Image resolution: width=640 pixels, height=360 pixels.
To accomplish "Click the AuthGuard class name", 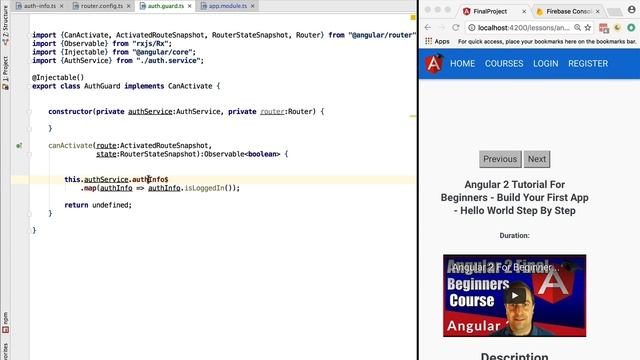I will 102,86.
